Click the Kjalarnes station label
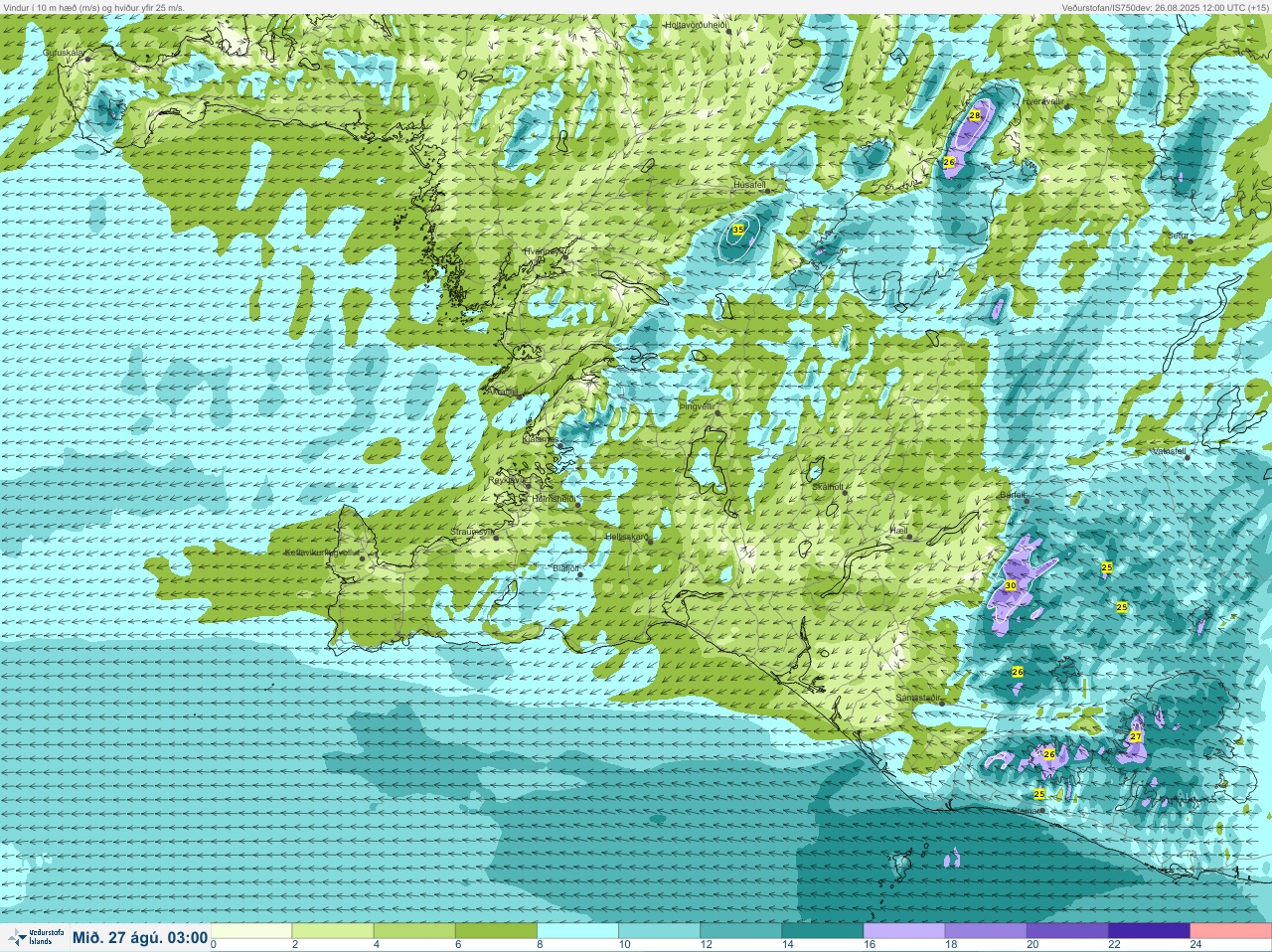 click(540, 438)
